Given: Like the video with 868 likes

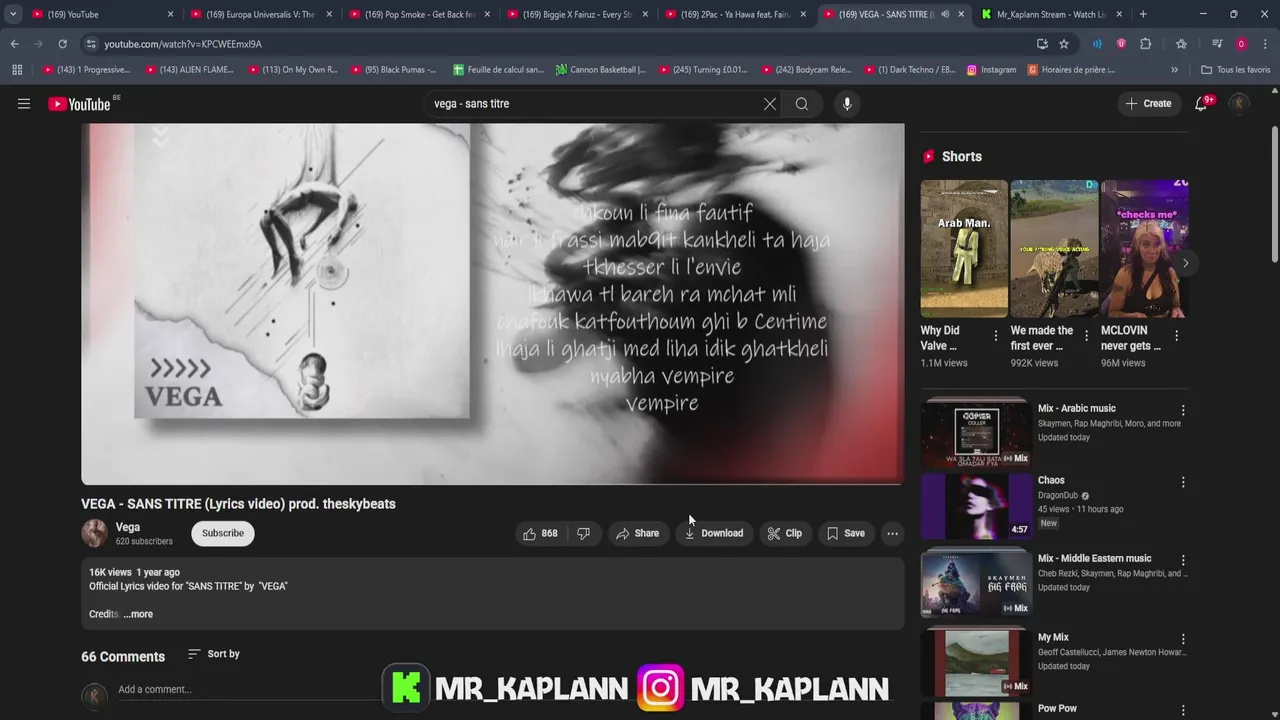Looking at the screenshot, I should [540, 533].
